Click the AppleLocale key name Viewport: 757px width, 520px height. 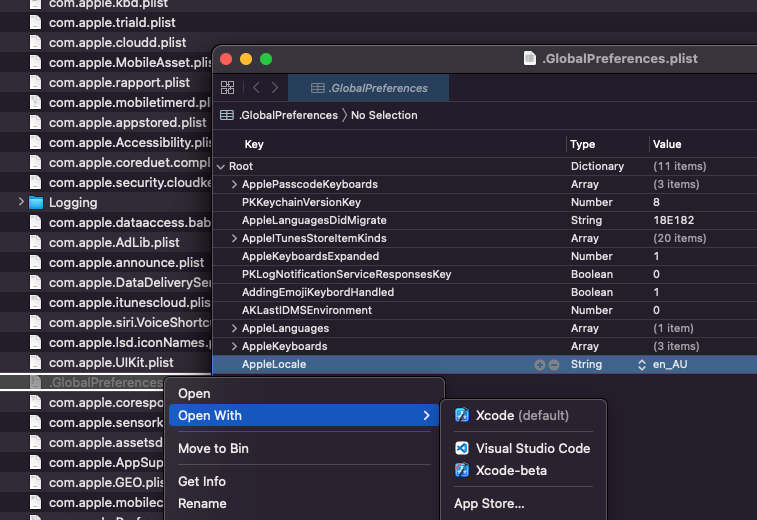pyautogui.click(x=274, y=365)
